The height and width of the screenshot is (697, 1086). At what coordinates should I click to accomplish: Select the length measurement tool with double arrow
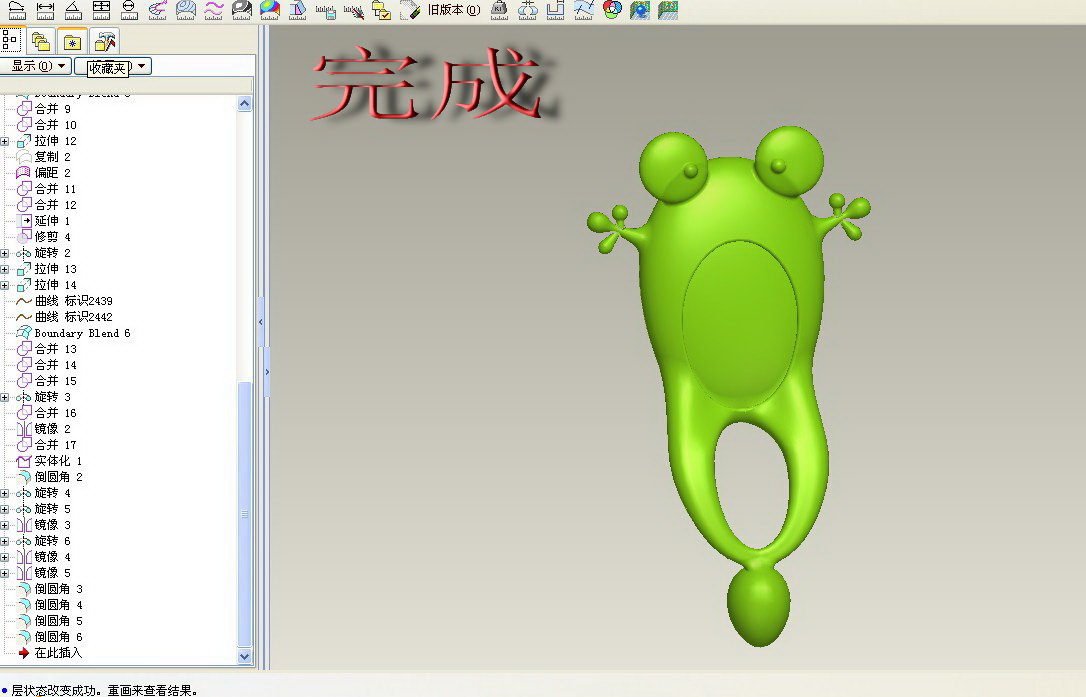45,10
